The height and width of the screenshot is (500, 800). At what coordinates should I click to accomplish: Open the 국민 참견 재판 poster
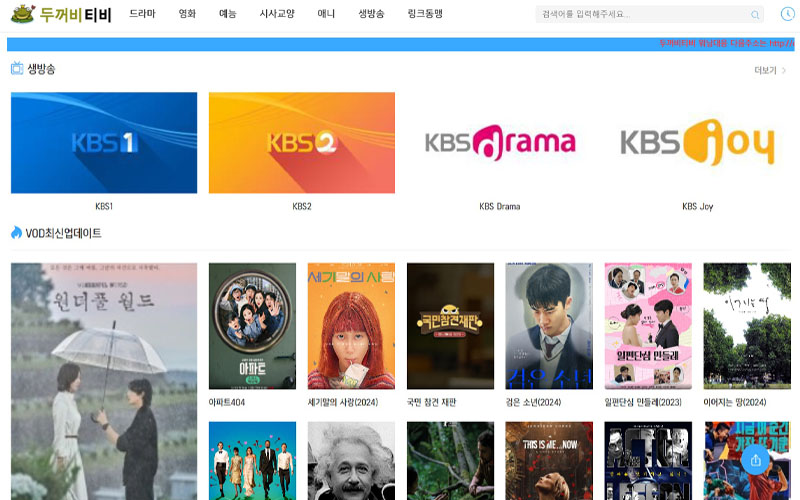pos(450,326)
